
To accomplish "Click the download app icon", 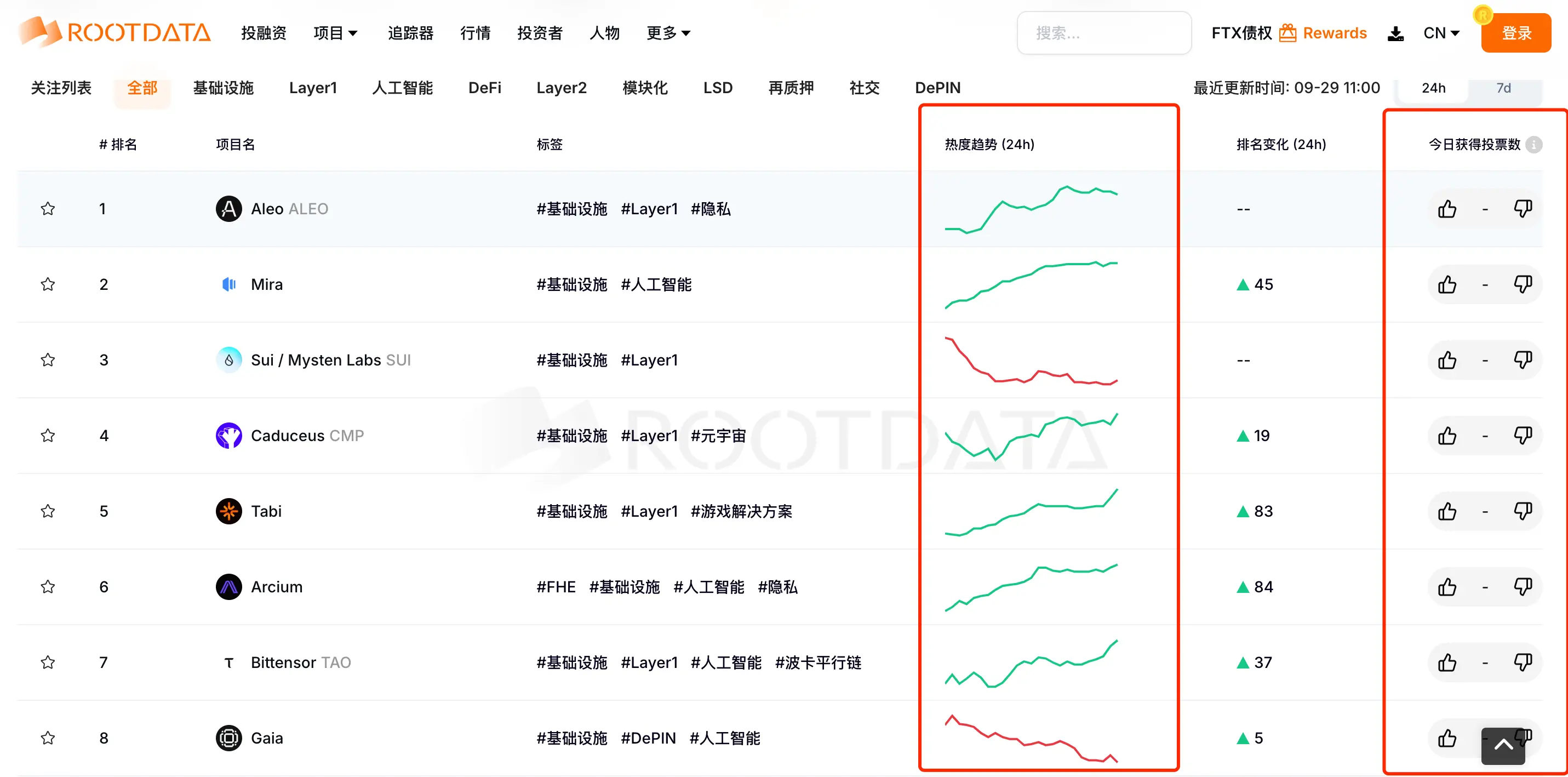I will [x=1395, y=33].
